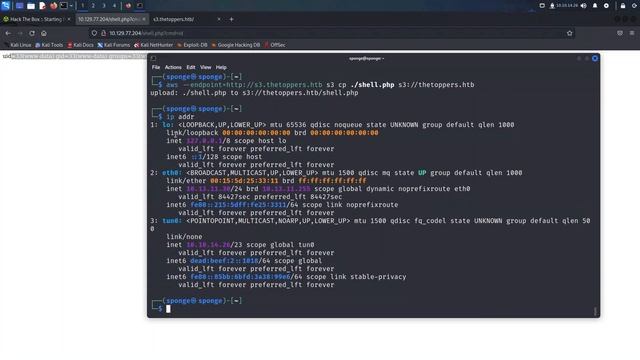The height and width of the screenshot is (360, 640).
Task: Open the terminal Edit menu
Action: pos(191,67)
